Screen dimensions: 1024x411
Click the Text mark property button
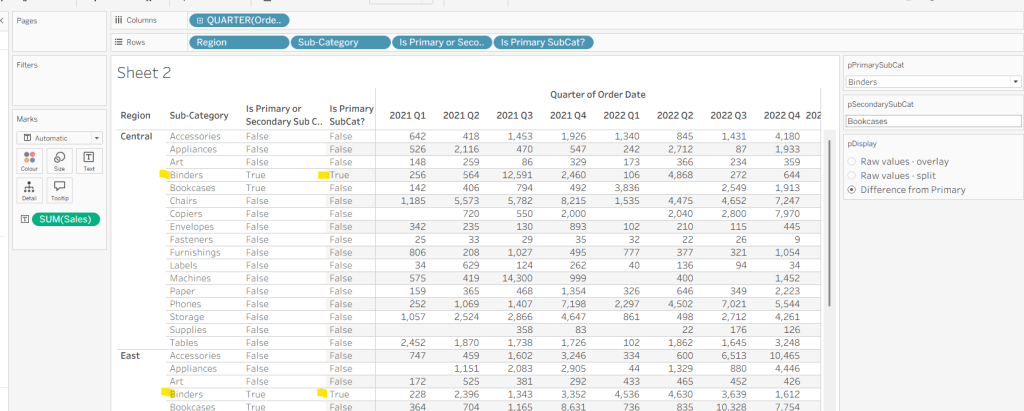pos(89,160)
